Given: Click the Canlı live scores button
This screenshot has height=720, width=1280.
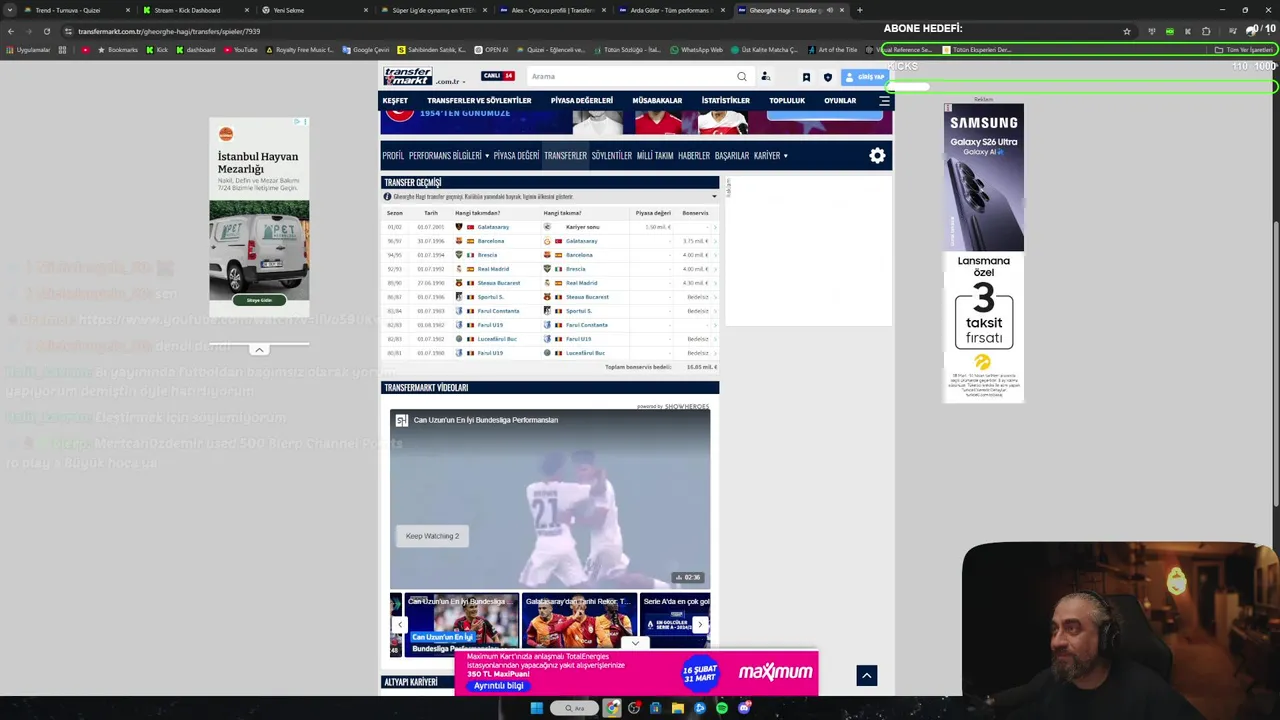Looking at the screenshot, I should tap(497, 76).
